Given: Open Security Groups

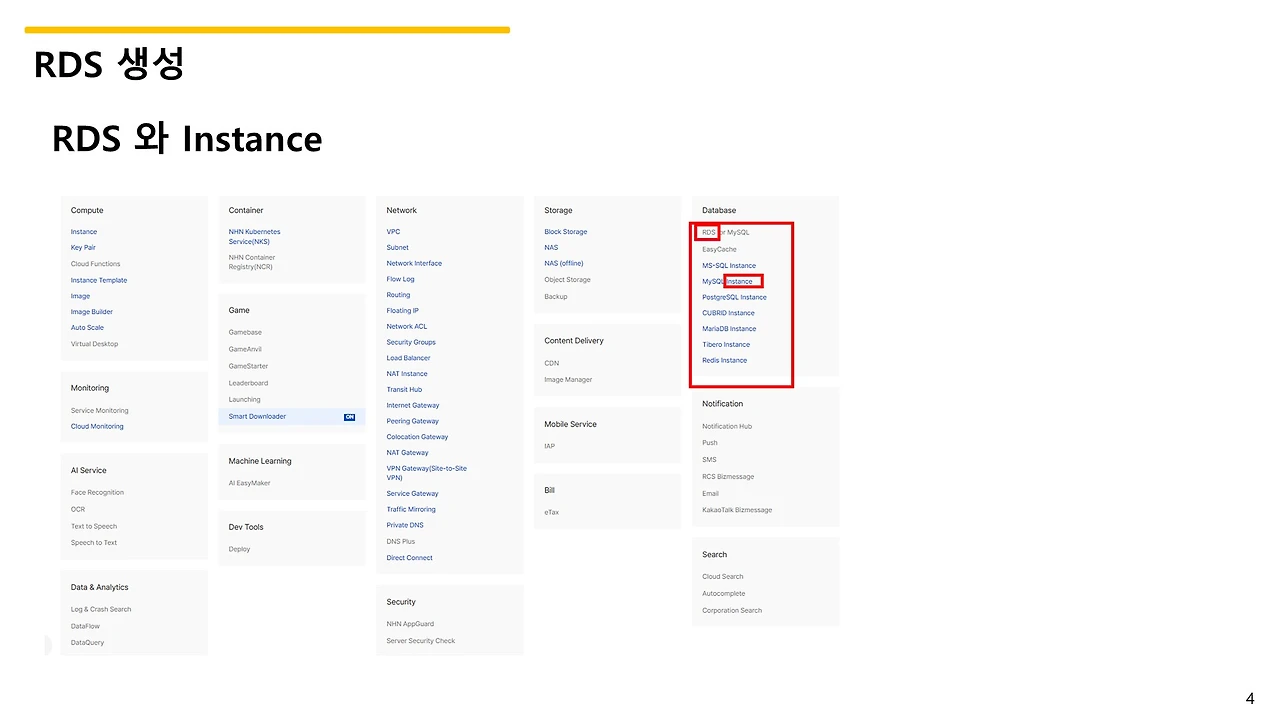Looking at the screenshot, I should pos(411,343).
